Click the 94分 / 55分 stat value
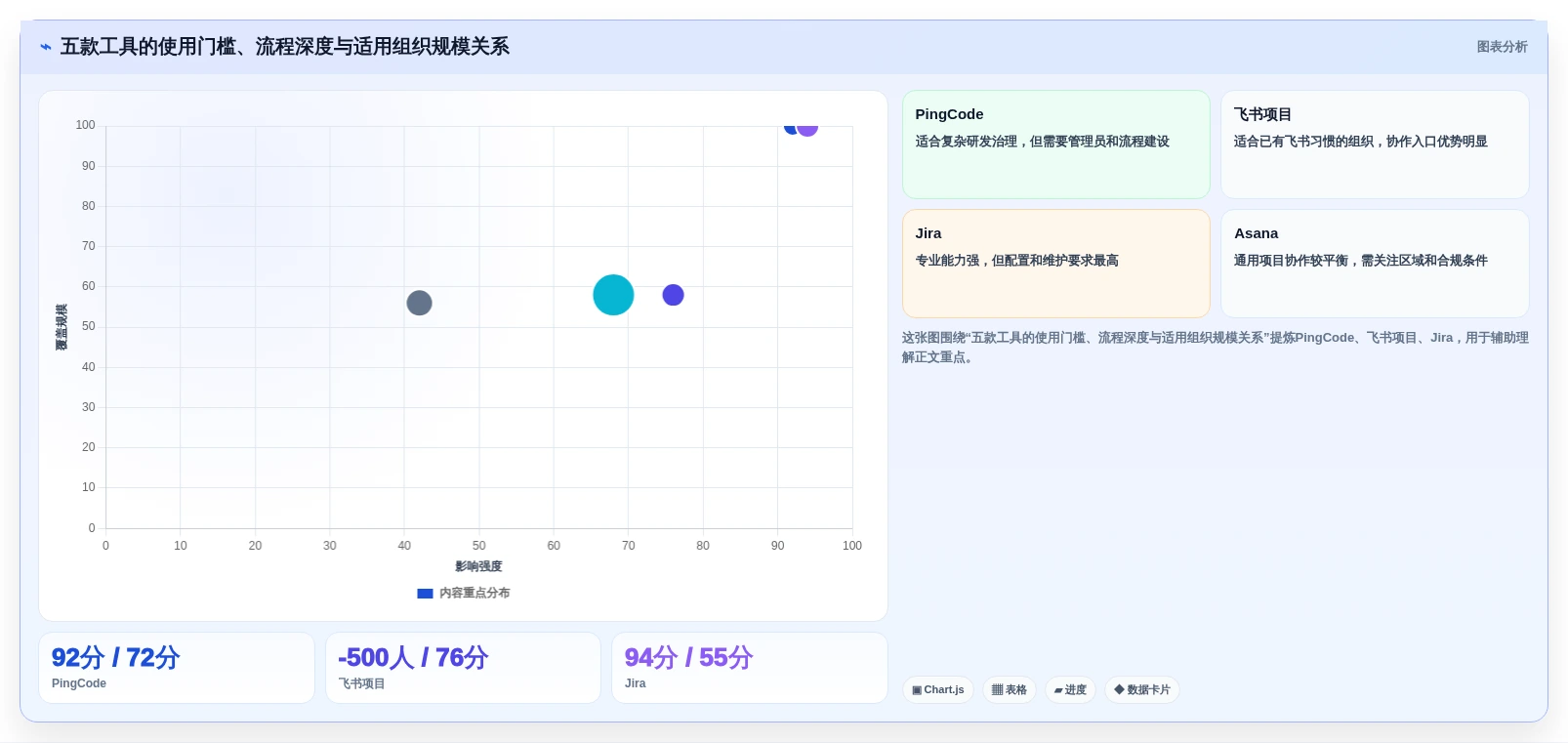 click(688, 658)
